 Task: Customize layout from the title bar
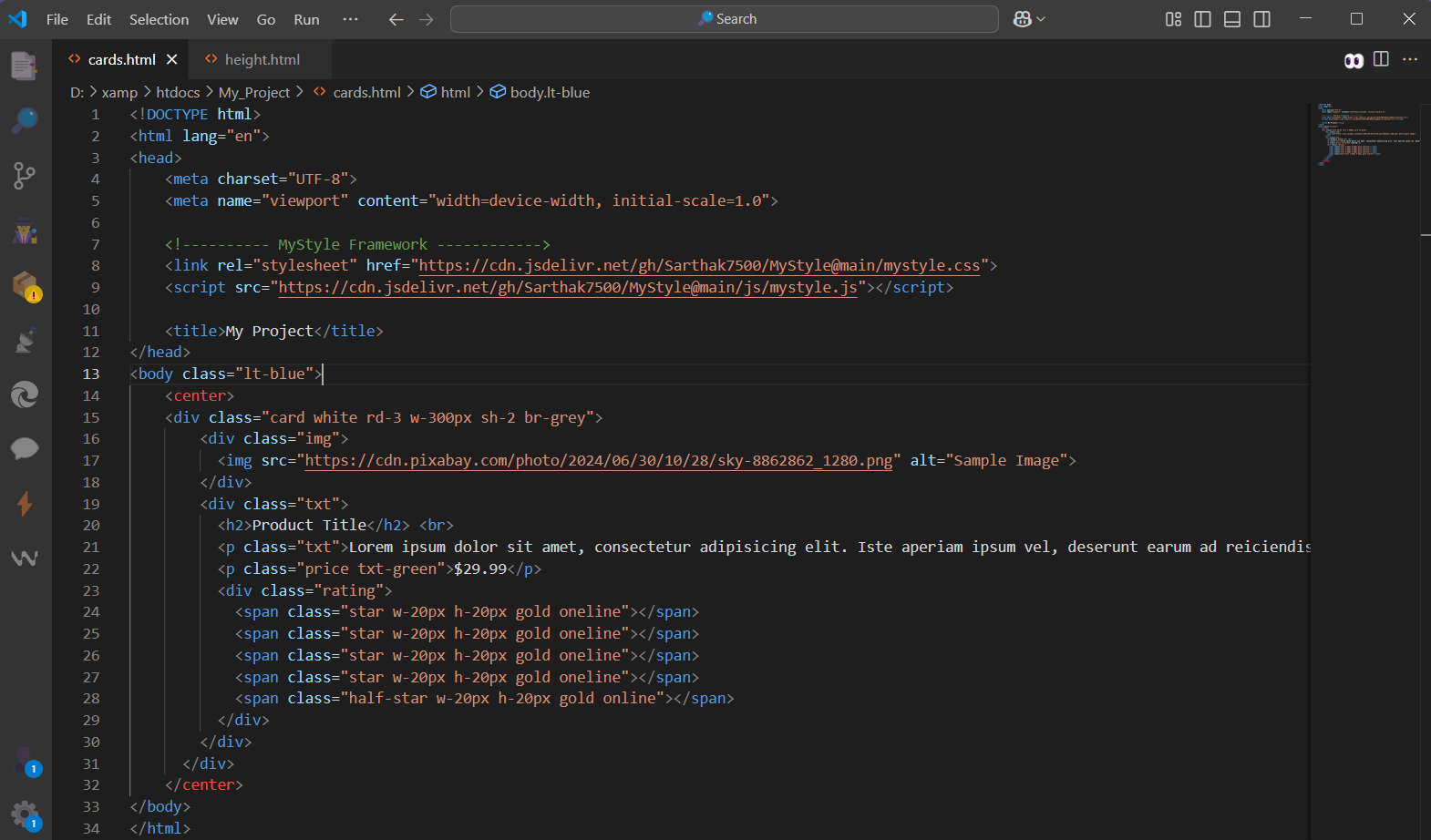tap(1173, 19)
